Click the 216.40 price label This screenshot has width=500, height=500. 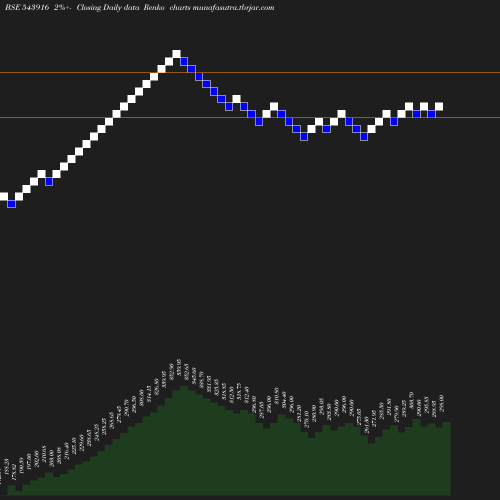[67, 451]
